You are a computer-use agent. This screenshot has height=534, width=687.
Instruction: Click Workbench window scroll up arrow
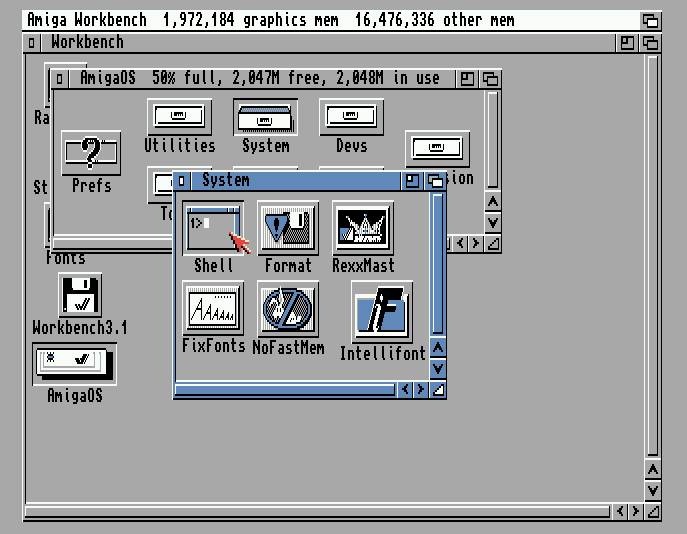[652, 469]
